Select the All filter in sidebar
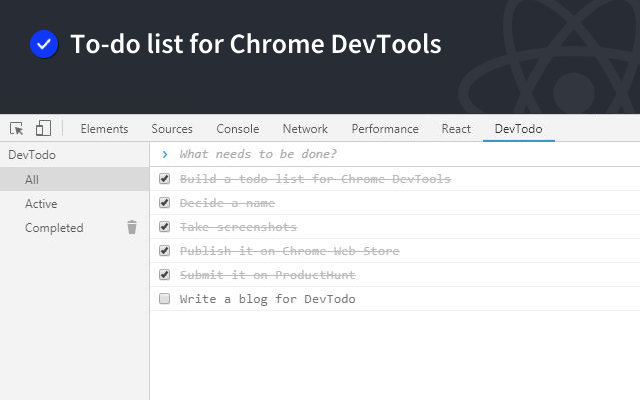Viewport: 640px width, 400px height. coord(32,180)
